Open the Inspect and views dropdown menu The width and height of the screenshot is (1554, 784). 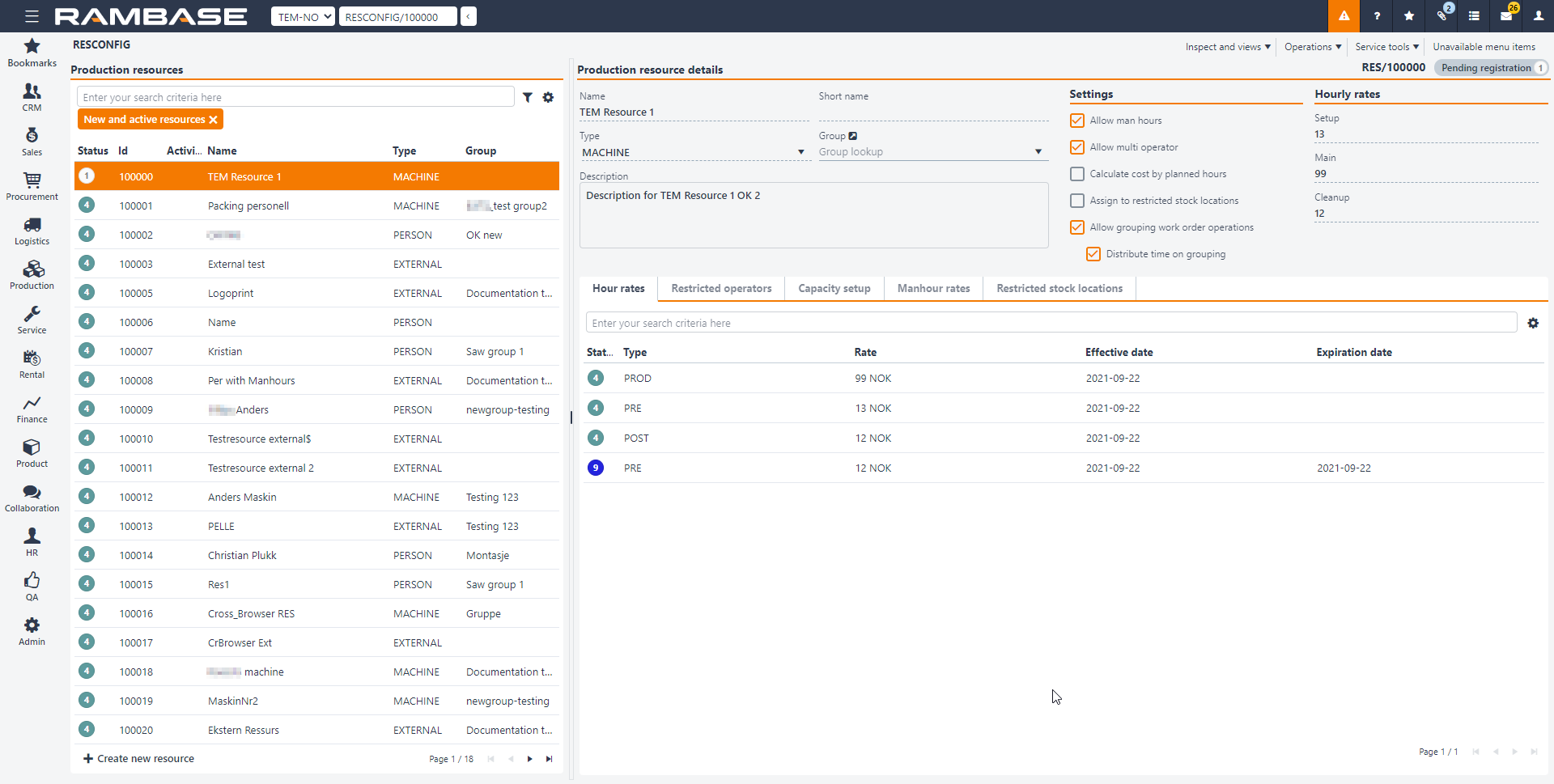click(1227, 47)
